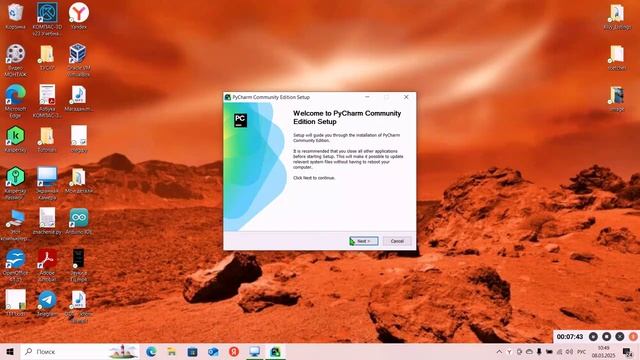
Task: Select the Telegram desktop shortcut
Action: (47, 304)
